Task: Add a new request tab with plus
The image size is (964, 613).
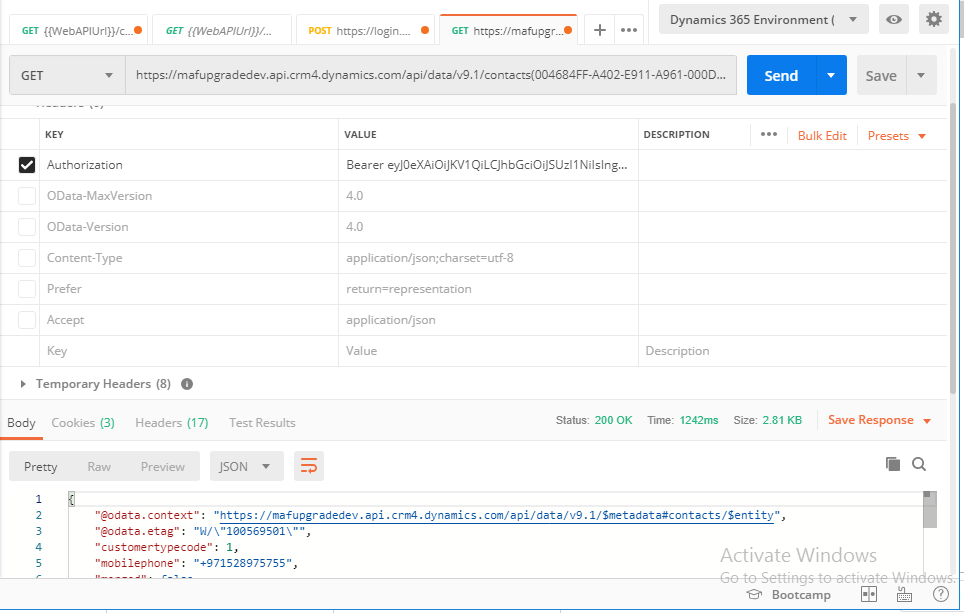Action: [x=600, y=30]
